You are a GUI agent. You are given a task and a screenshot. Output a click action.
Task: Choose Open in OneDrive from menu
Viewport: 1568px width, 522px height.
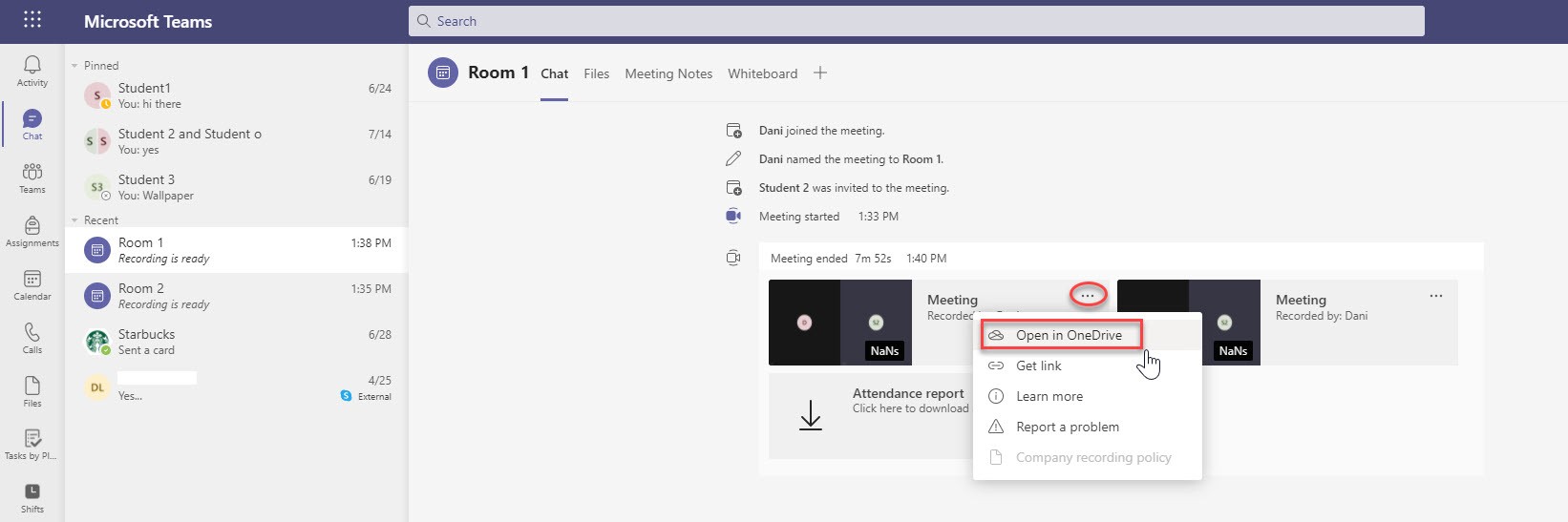1088,335
